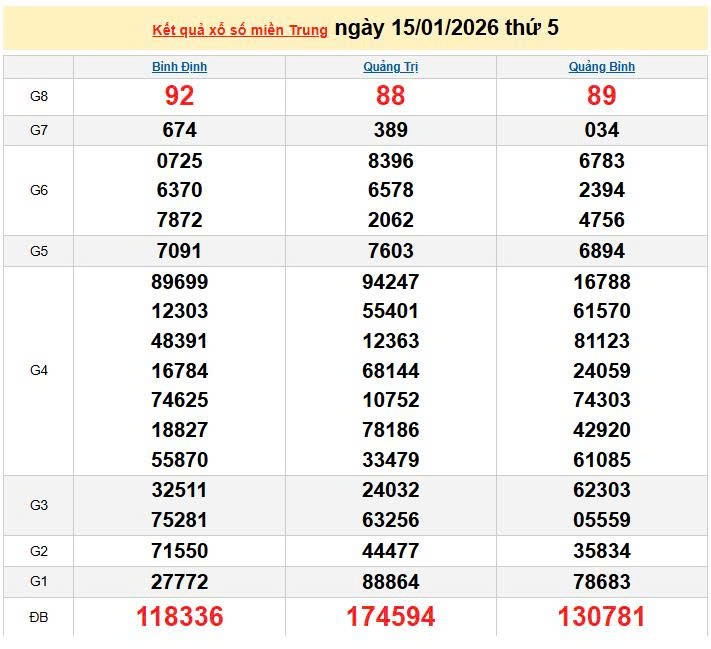
Task: Select G6 number 6783
Action: click(602, 161)
